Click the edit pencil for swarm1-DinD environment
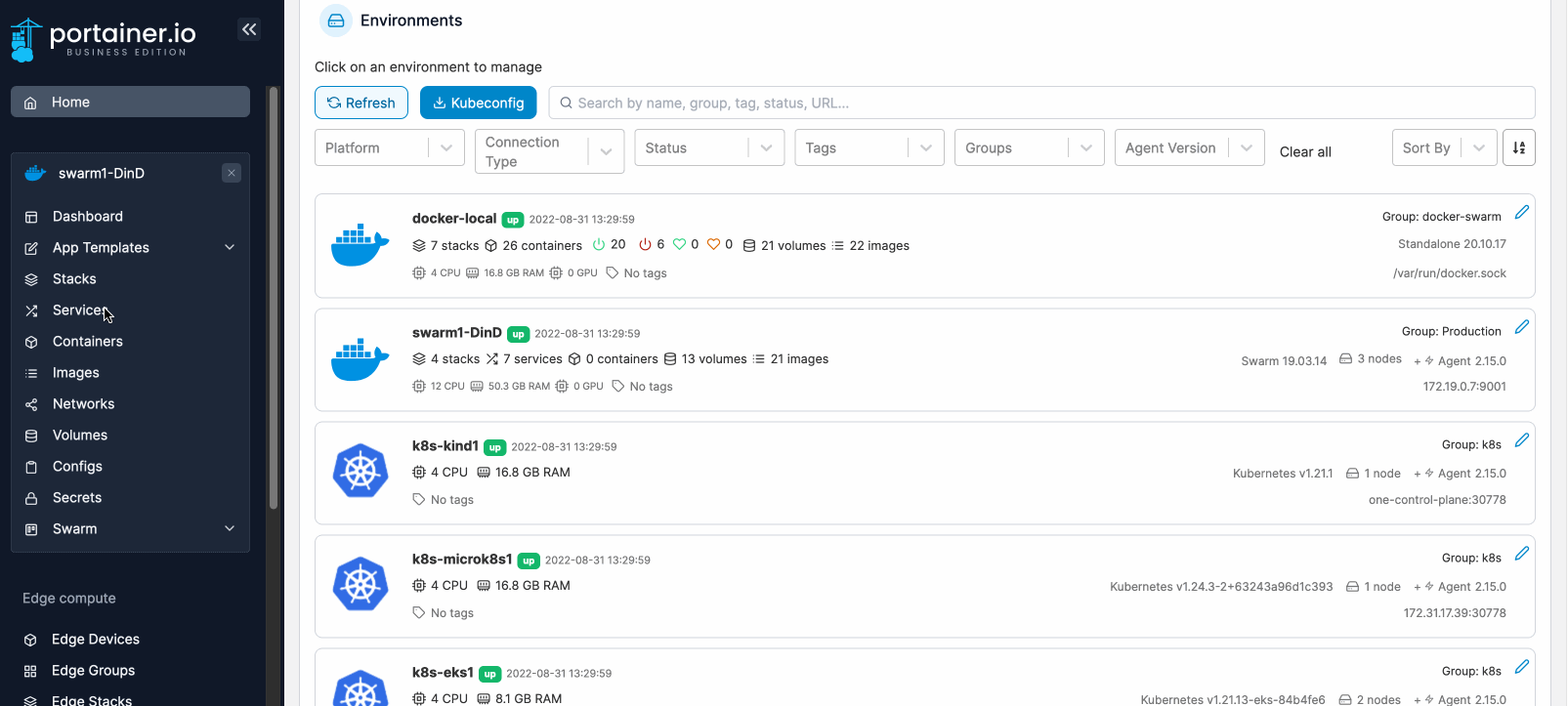 coord(1521,327)
